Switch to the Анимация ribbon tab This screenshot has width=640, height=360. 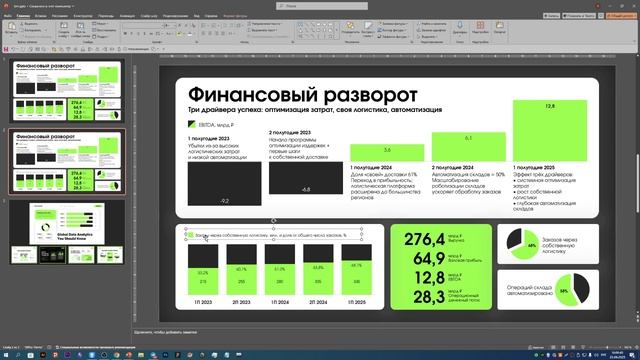click(x=127, y=16)
